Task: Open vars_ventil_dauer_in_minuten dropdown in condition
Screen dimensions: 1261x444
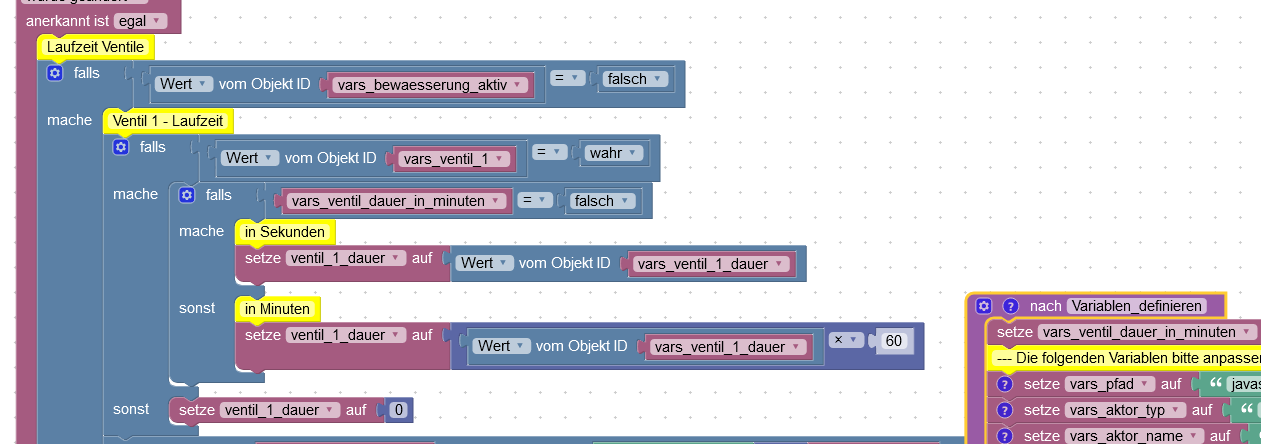Action: 396,201
